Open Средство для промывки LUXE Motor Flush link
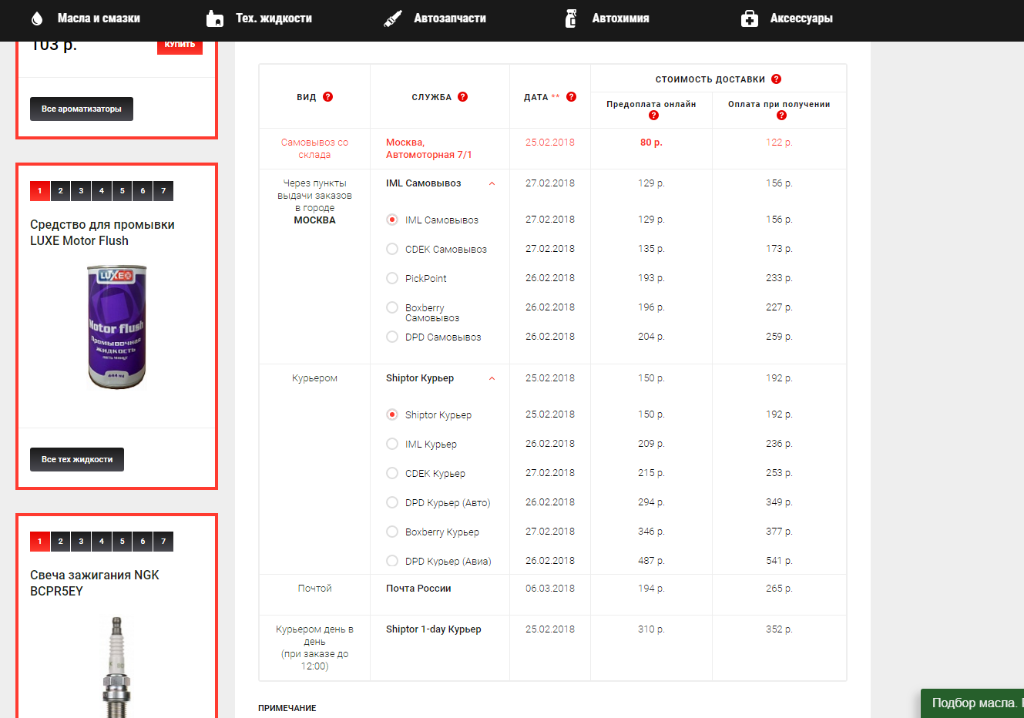 [102, 233]
